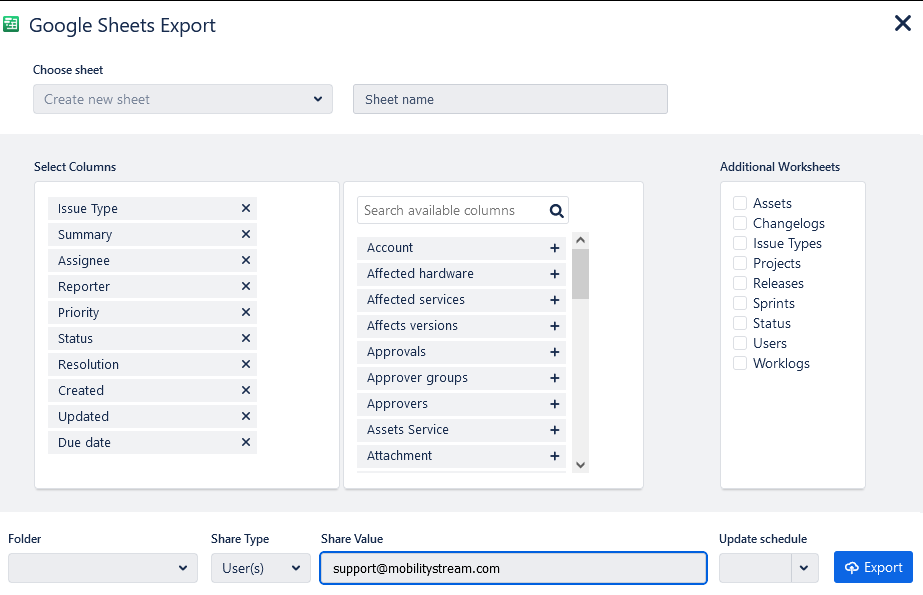The image size is (923, 595).
Task: Open the Share Type dropdown
Action: point(260,568)
